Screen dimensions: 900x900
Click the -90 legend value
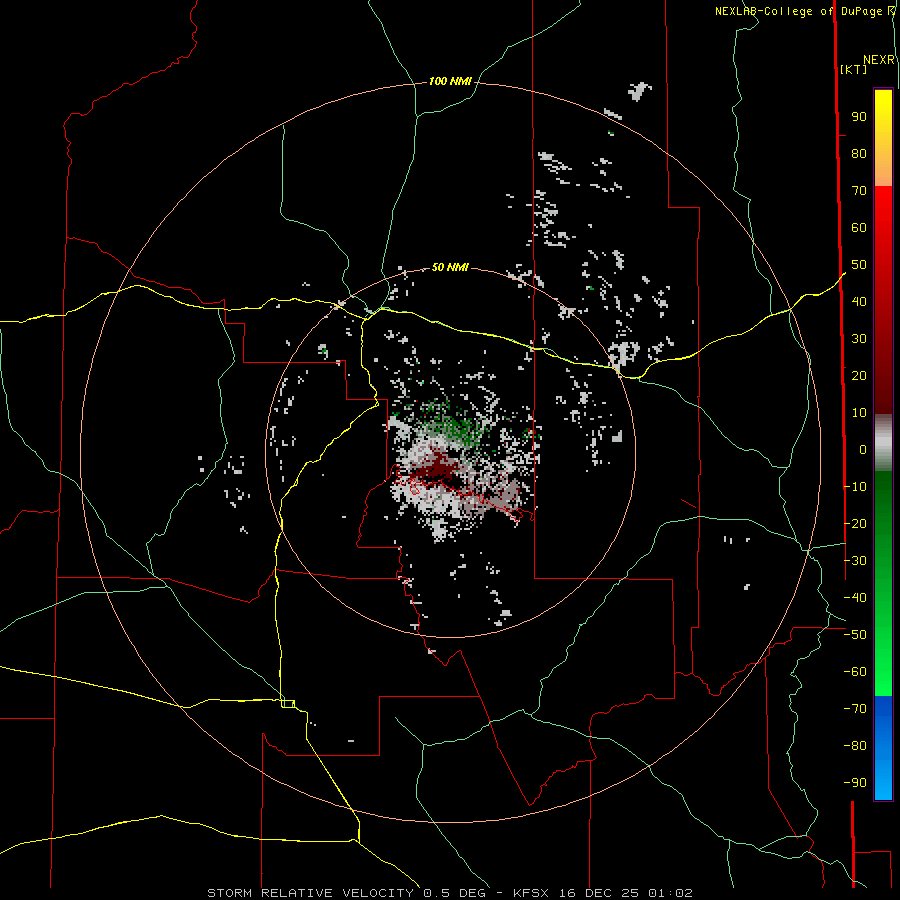coord(855,783)
